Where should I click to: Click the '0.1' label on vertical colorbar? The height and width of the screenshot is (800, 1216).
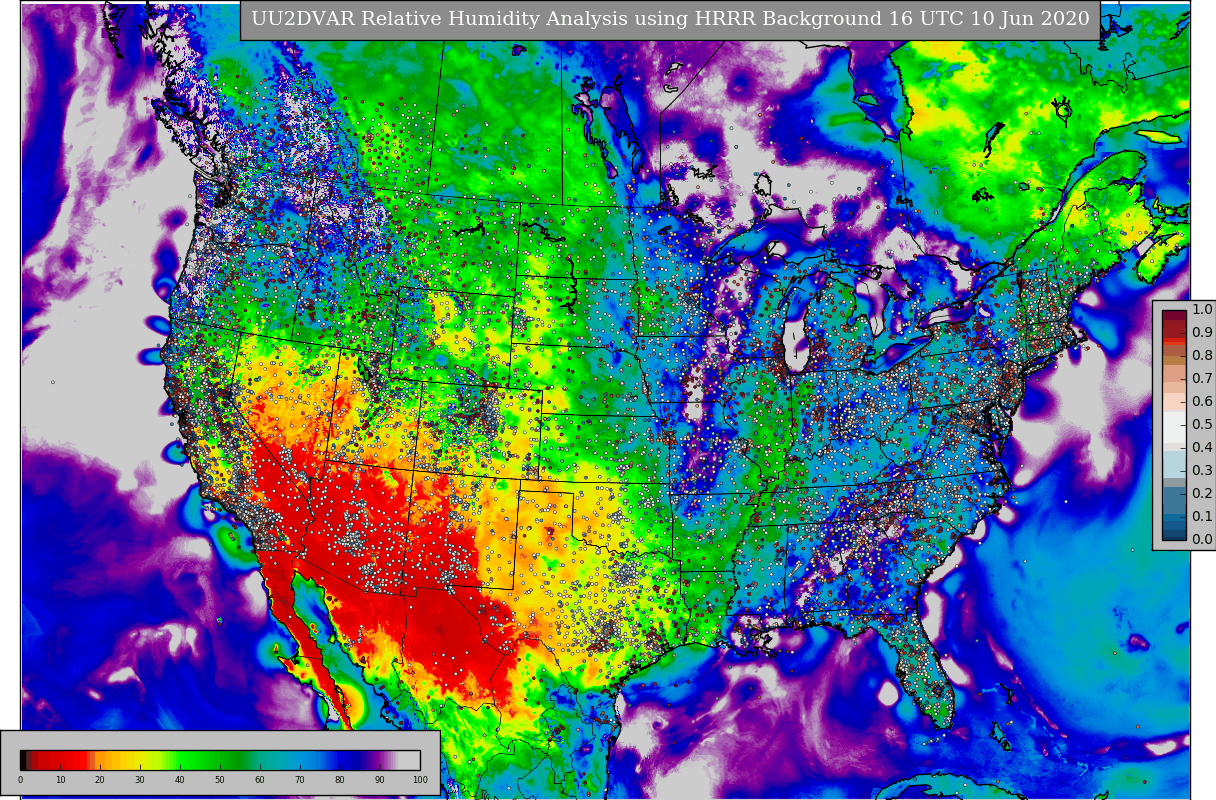1202,517
